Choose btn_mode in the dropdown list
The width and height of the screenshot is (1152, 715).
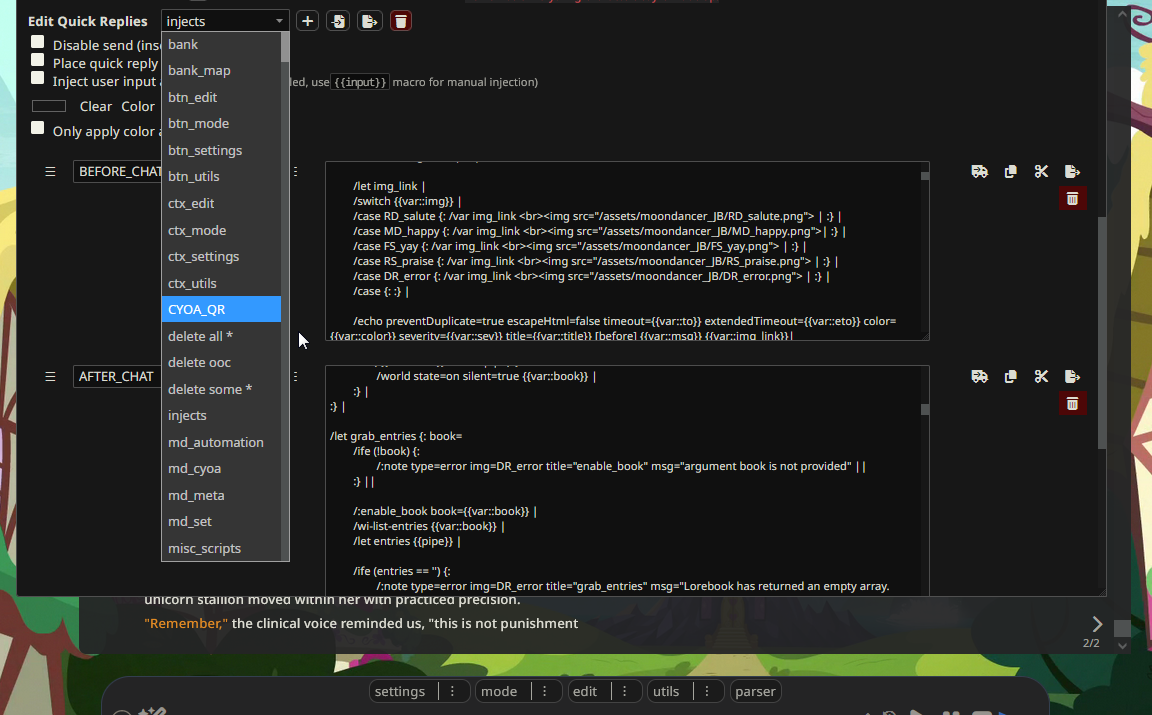tap(221, 123)
